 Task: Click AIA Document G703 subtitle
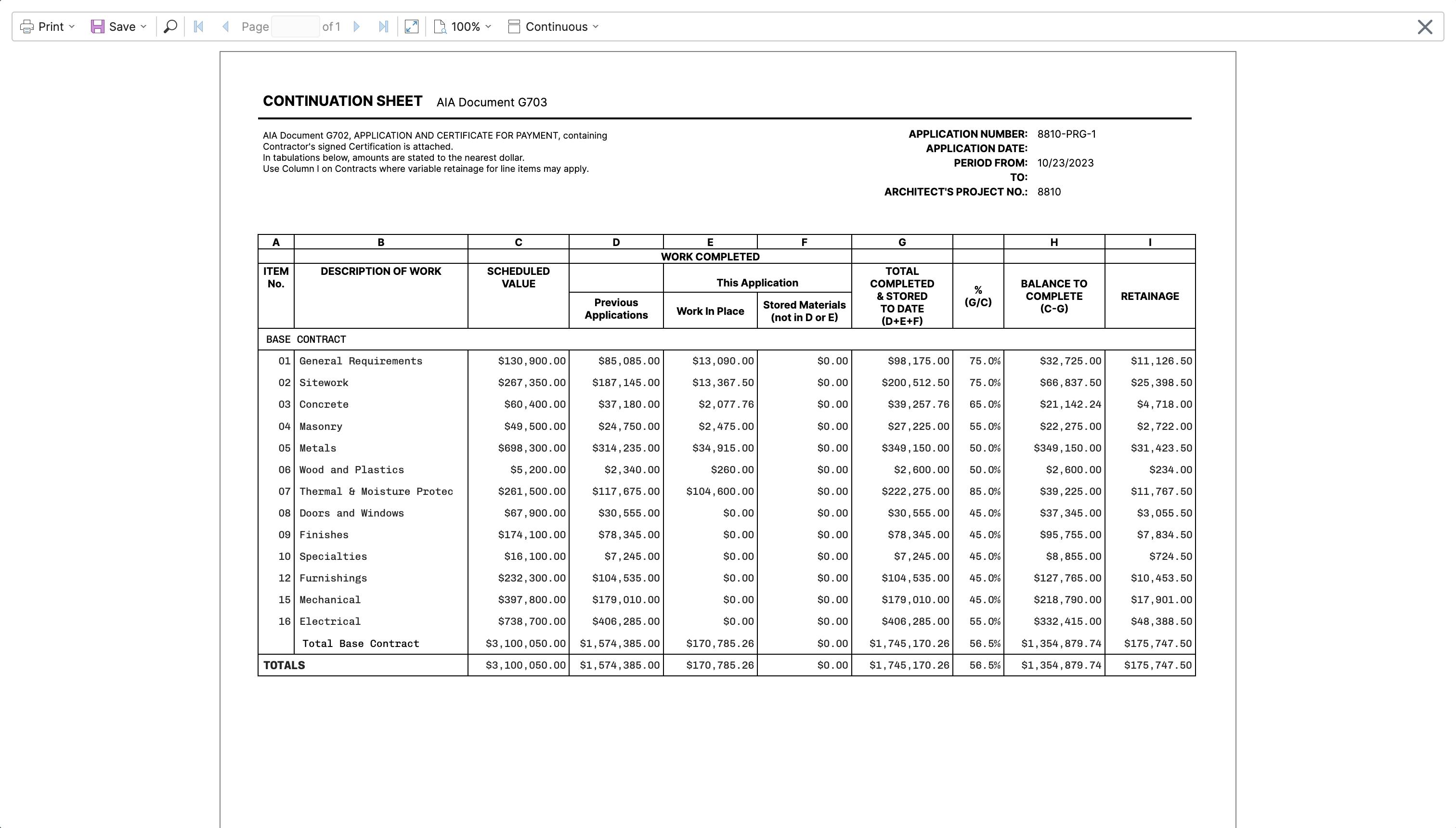coord(492,103)
